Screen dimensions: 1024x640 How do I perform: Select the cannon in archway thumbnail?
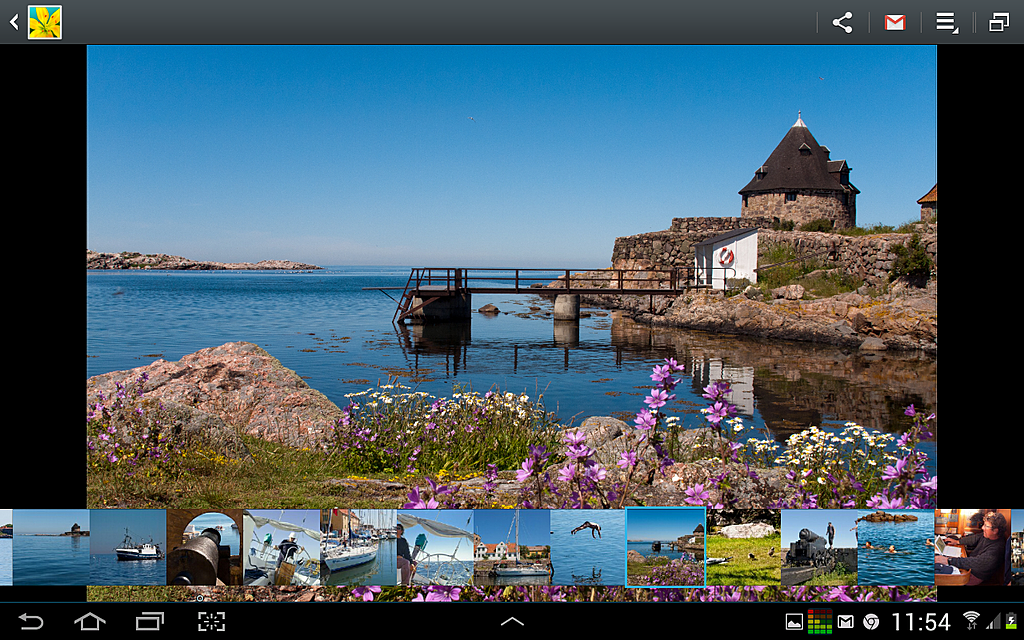(x=204, y=547)
